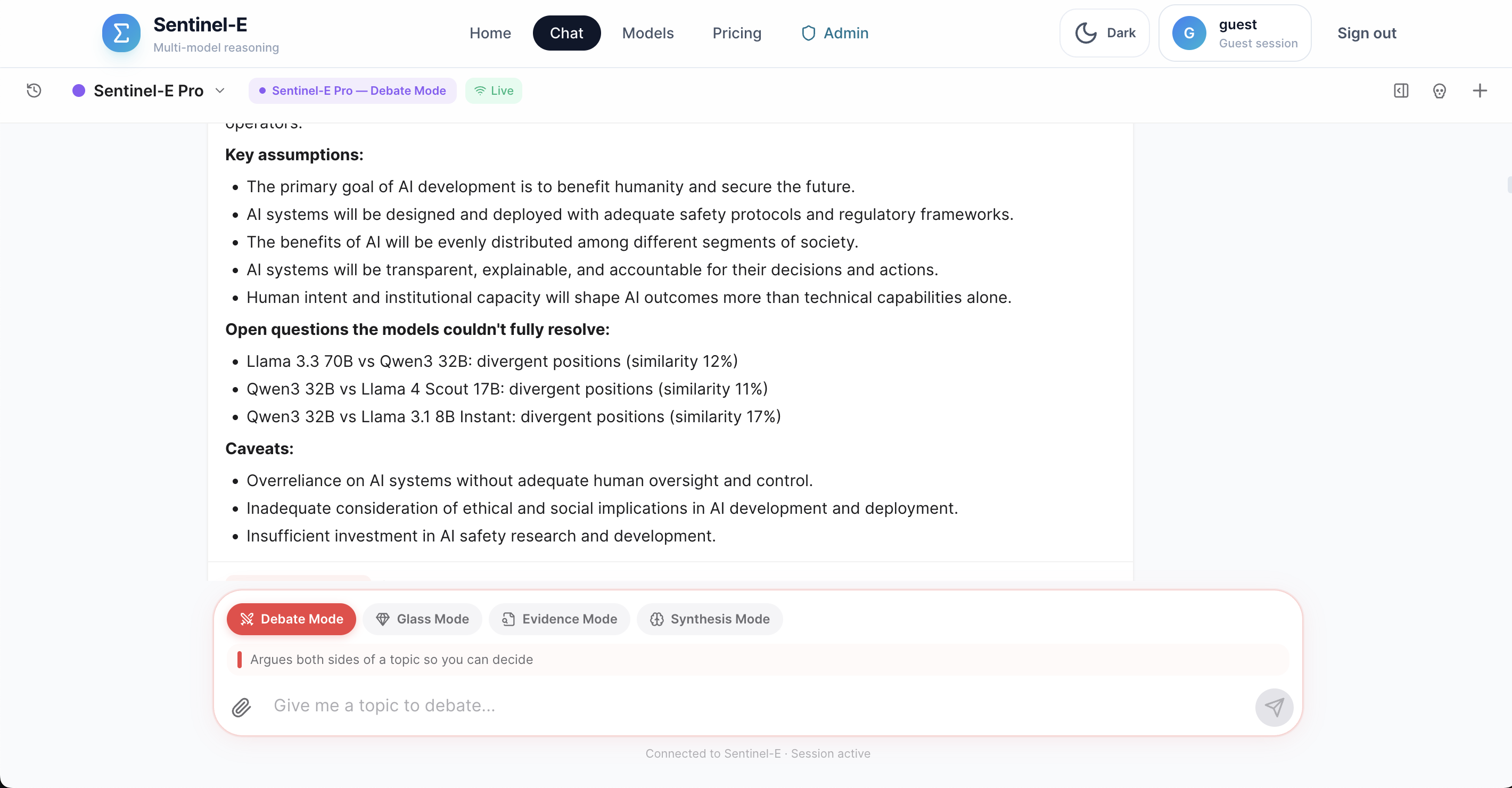Viewport: 1512px width, 788px height.
Task: Enable Glass Mode
Action: click(423, 619)
